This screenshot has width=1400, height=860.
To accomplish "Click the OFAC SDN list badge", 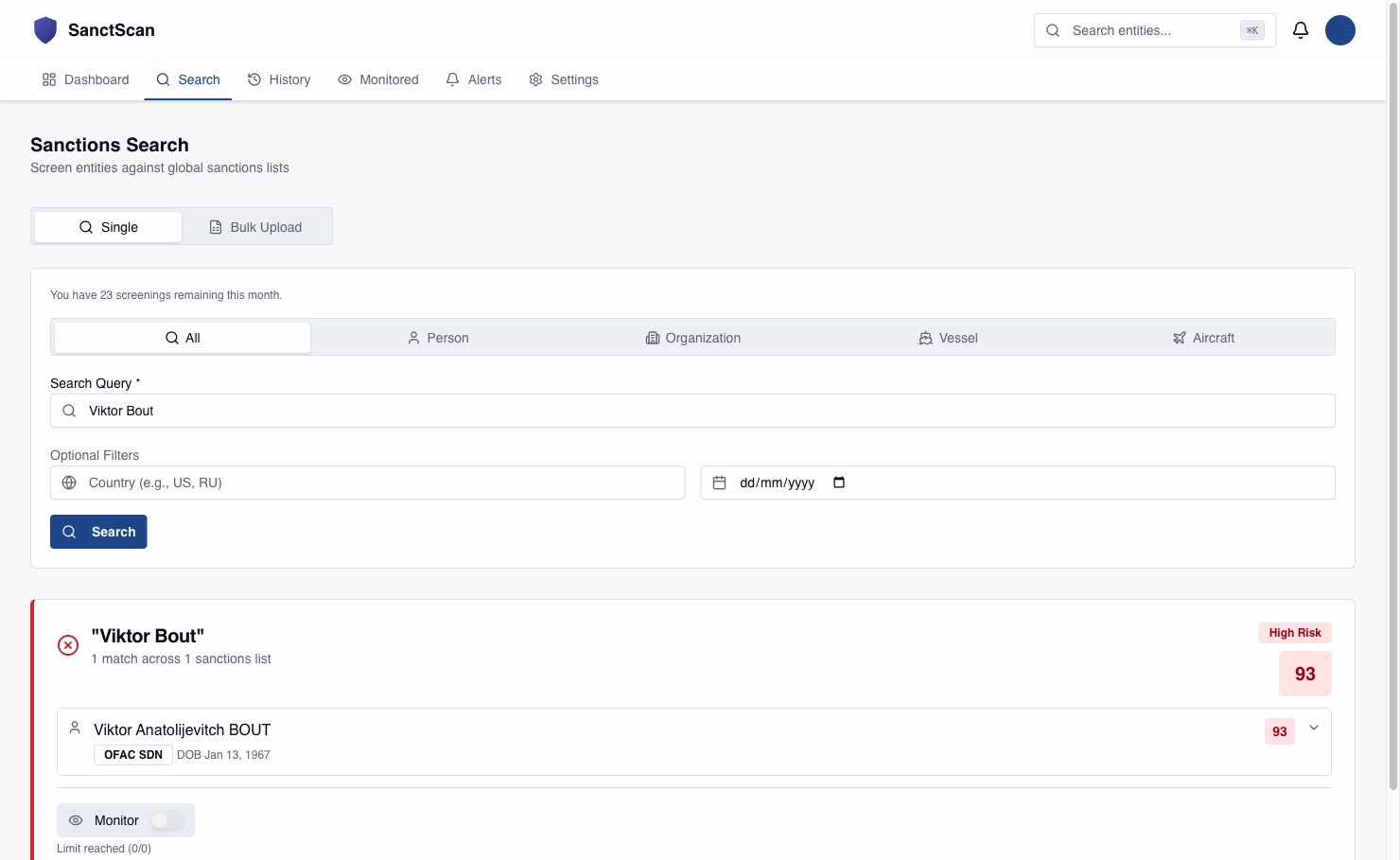I will coord(133,755).
